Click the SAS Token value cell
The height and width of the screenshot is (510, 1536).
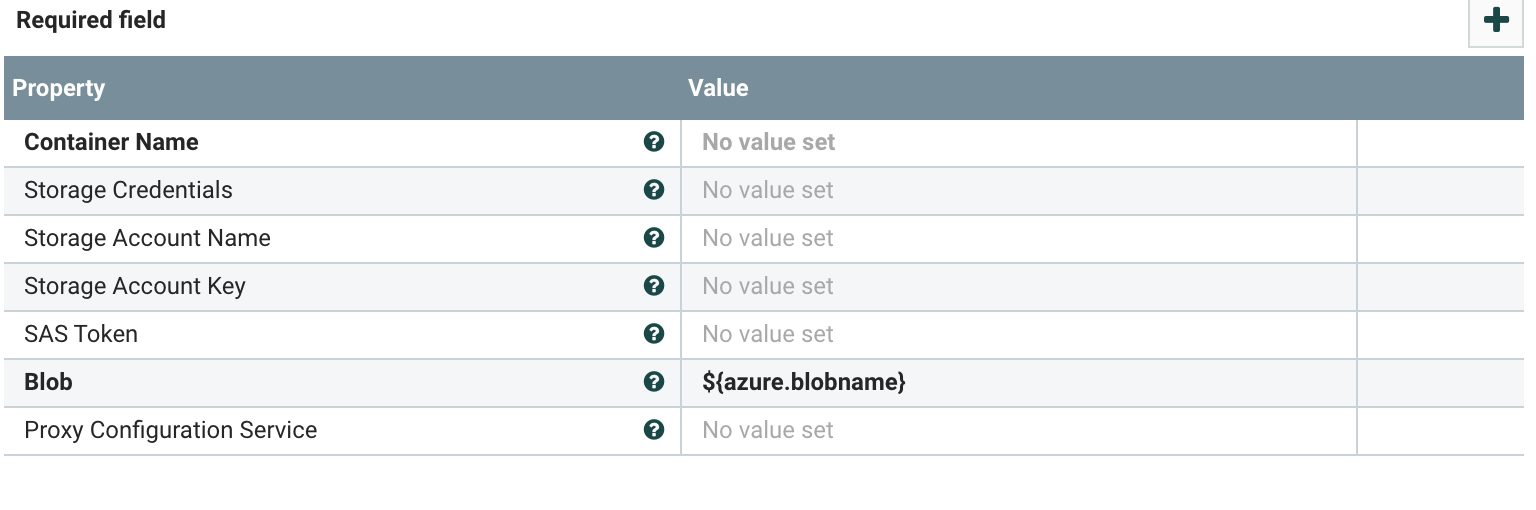1018,334
